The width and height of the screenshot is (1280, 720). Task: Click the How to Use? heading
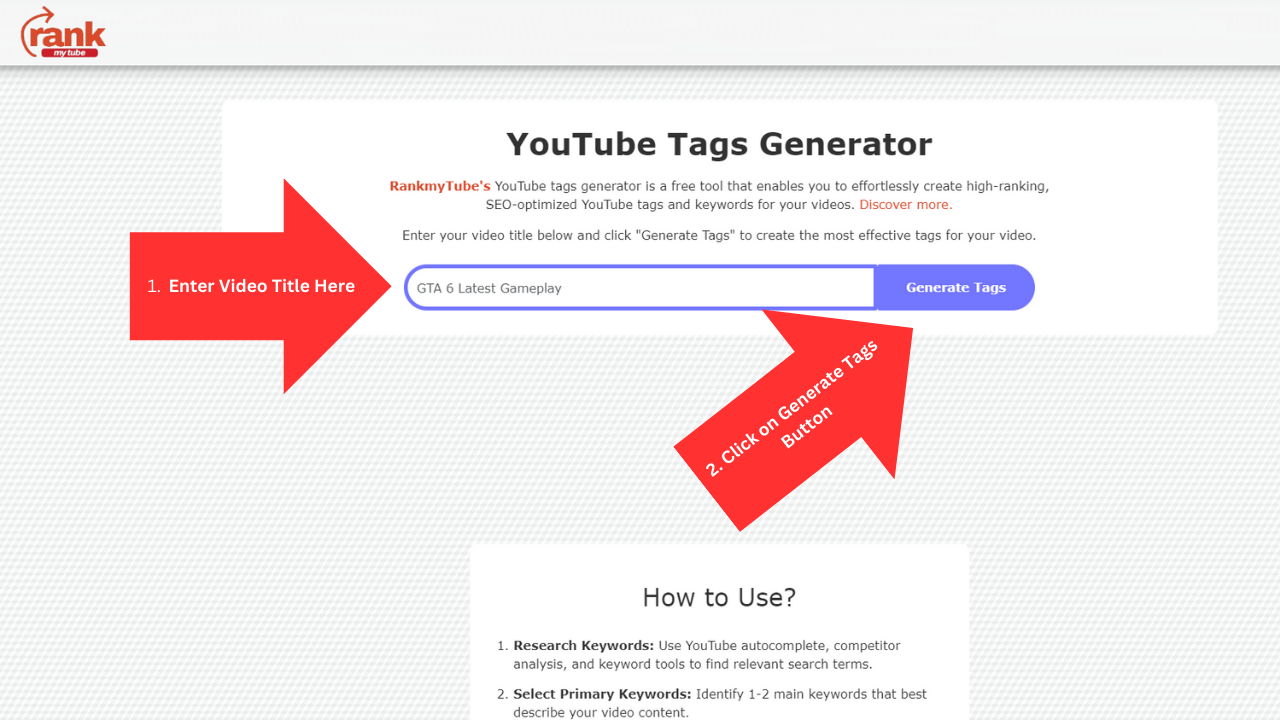719,597
